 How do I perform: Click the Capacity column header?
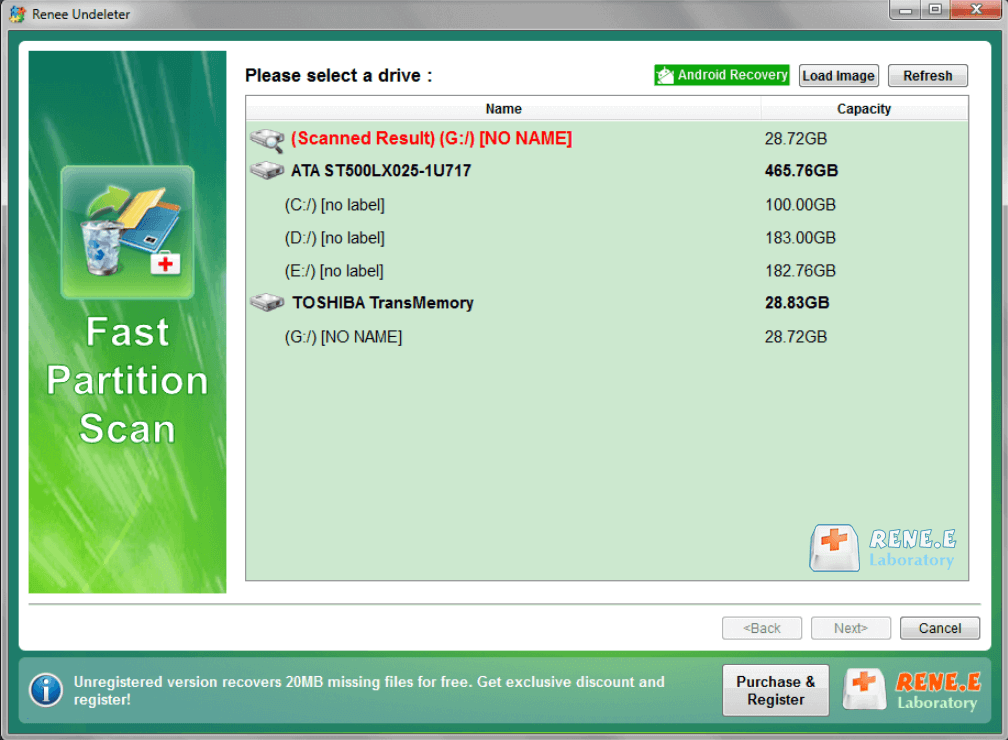click(x=863, y=109)
